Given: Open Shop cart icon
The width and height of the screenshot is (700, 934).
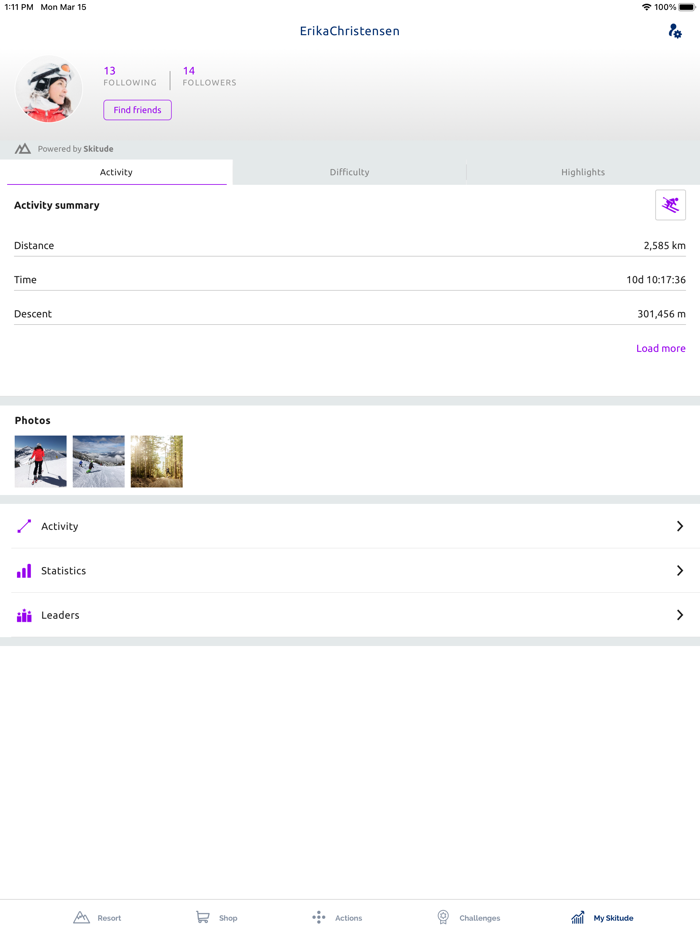Looking at the screenshot, I should click(203, 917).
